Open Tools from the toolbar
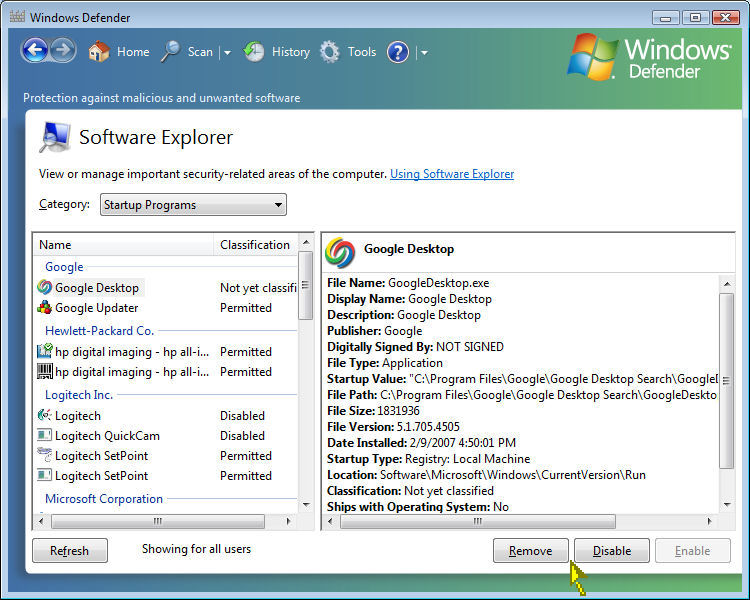 coord(362,52)
